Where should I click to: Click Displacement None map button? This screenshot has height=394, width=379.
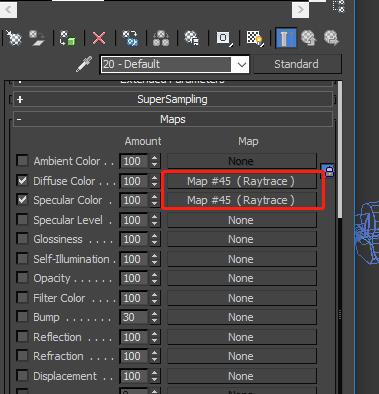241,376
